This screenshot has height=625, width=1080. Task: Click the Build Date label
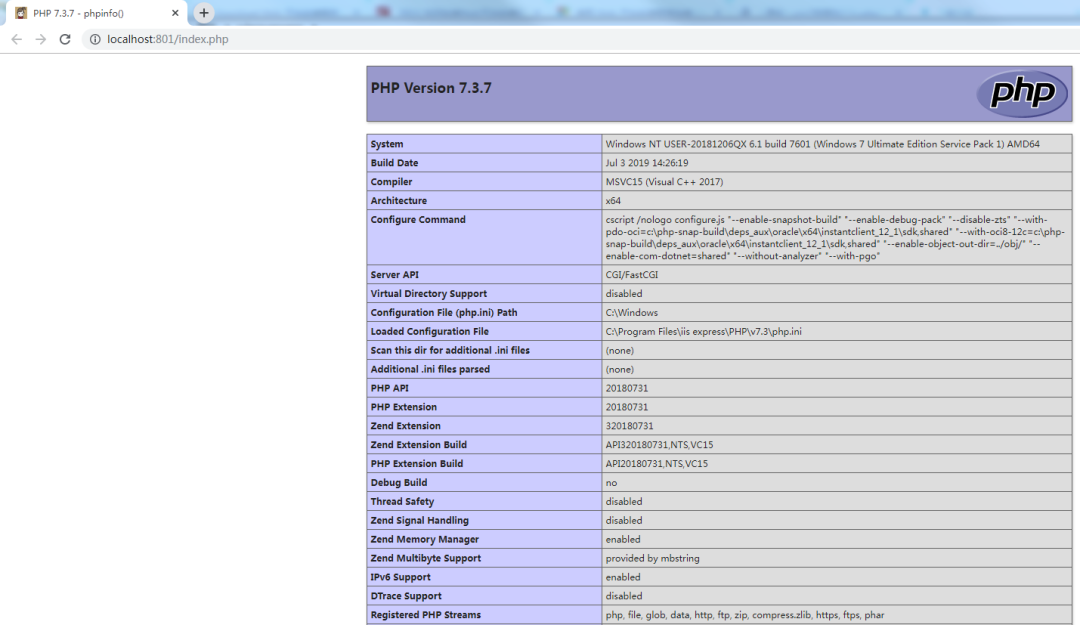(x=394, y=163)
